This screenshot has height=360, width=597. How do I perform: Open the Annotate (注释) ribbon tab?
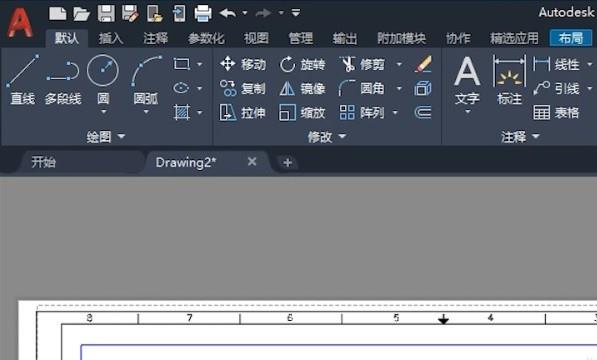coord(155,38)
